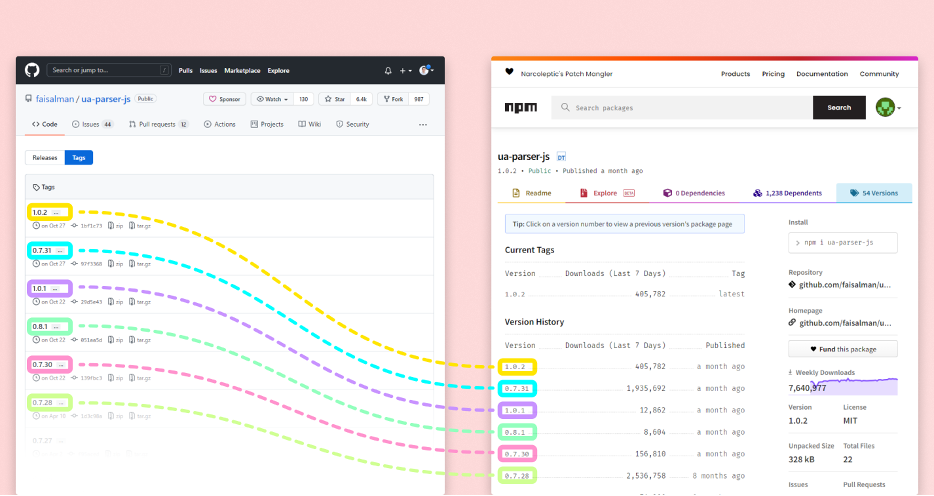Click the npm Search button
This screenshot has height=496, width=934.
[x=839, y=108]
